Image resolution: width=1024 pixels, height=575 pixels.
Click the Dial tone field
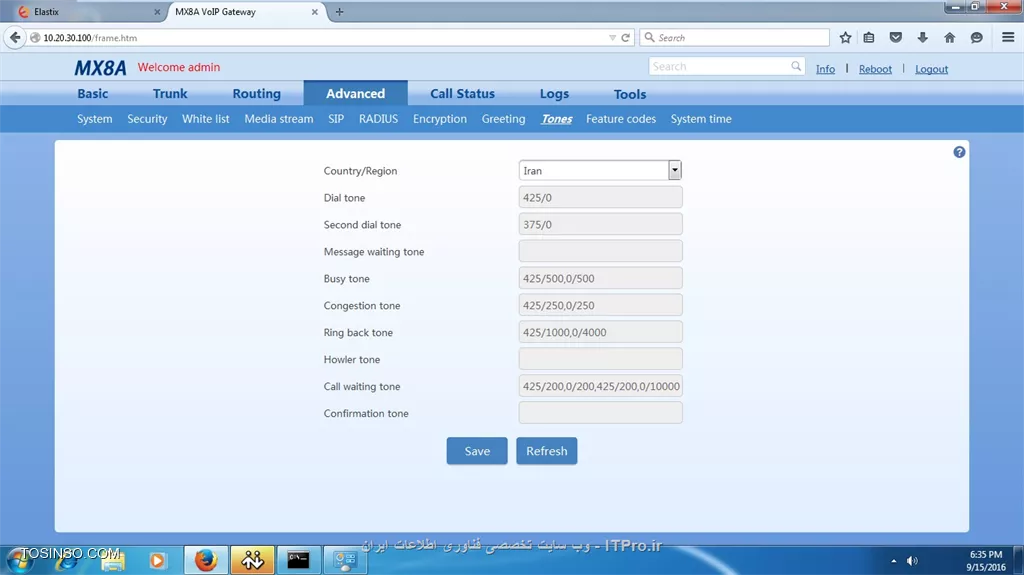click(x=600, y=197)
